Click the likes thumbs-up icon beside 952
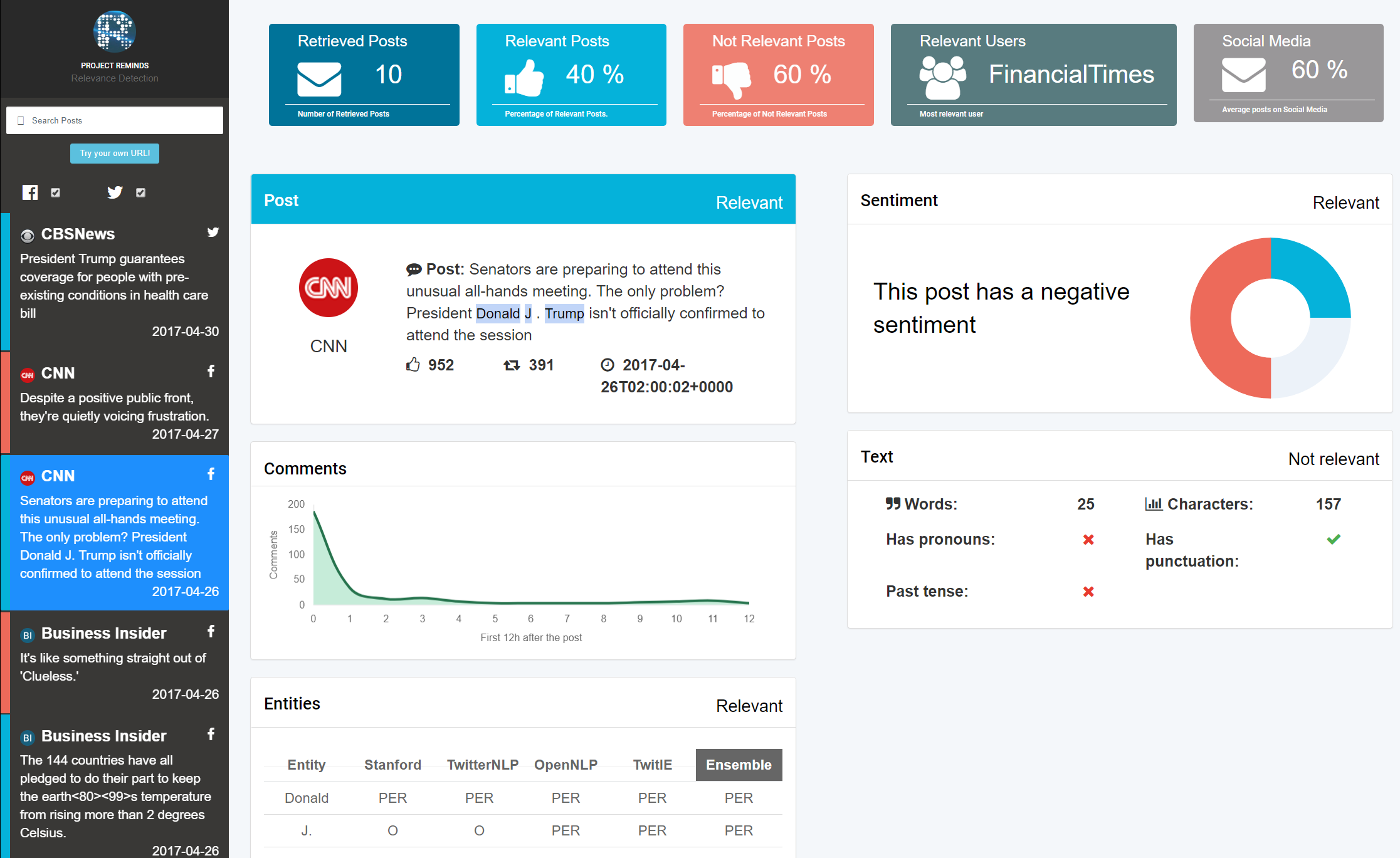Screen dimensions: 1400x858 [x=413, y=365]
